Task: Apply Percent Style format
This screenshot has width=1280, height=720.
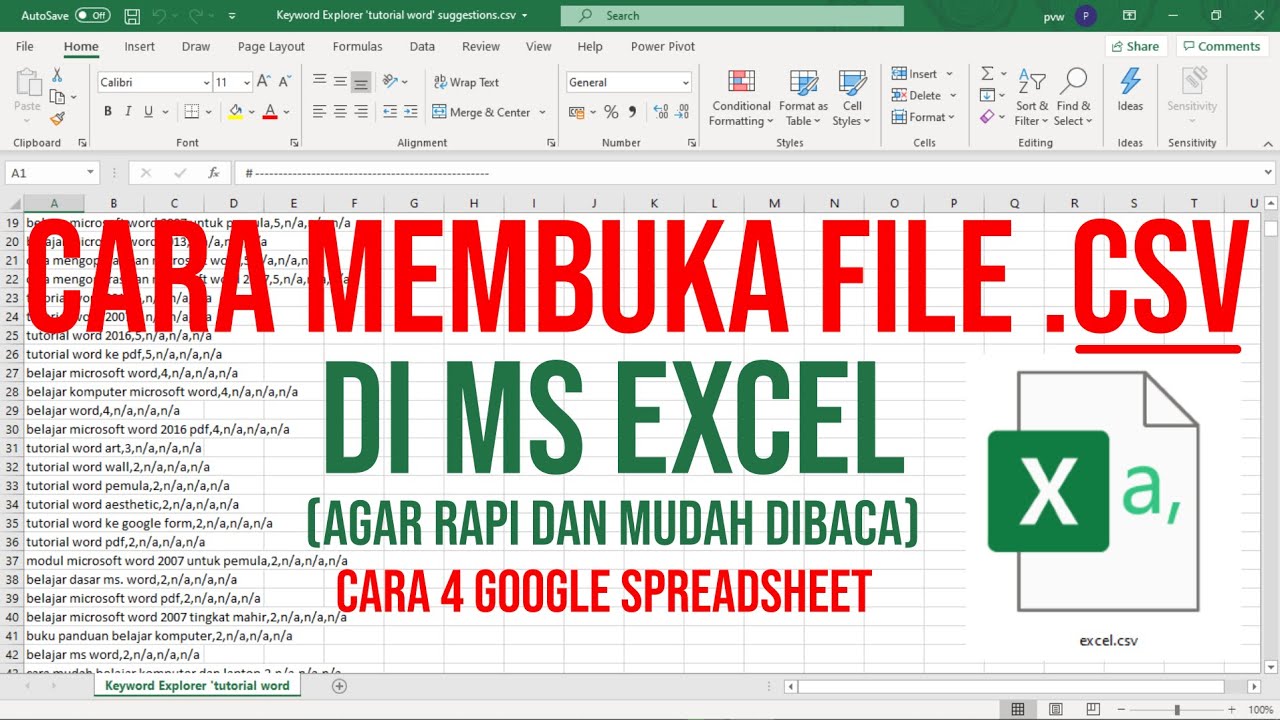Action: click(x=610, y=112)
